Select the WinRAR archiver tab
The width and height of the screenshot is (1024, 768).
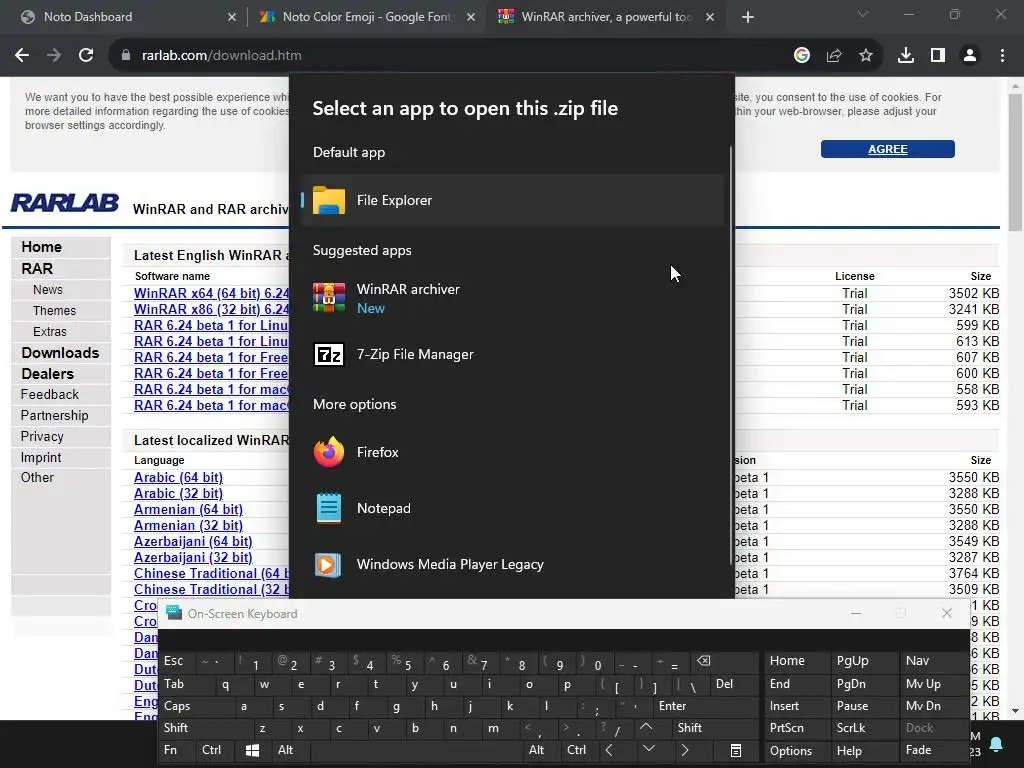(x=606, y=17)
